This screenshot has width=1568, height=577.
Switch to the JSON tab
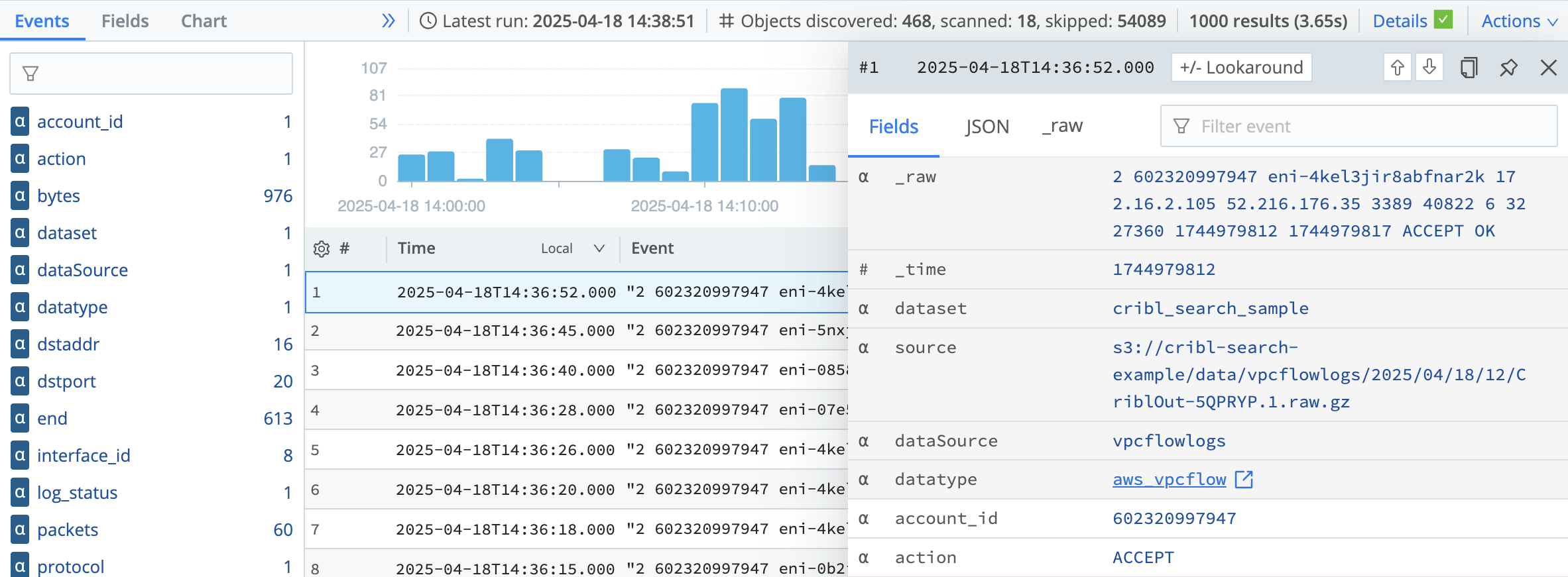coord(987,127)
